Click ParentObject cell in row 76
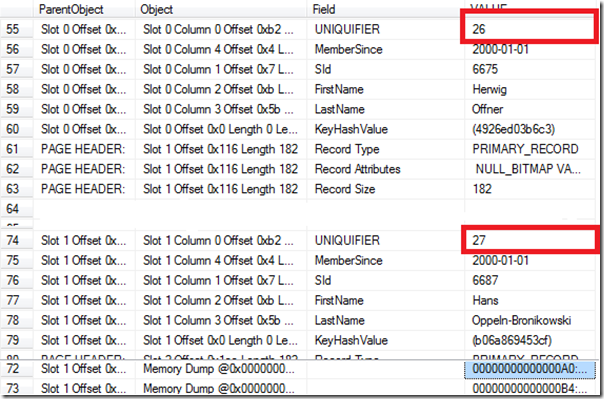The height and width of the screenshot is (399, 604). pyautogui.click(x=83, y=280)
